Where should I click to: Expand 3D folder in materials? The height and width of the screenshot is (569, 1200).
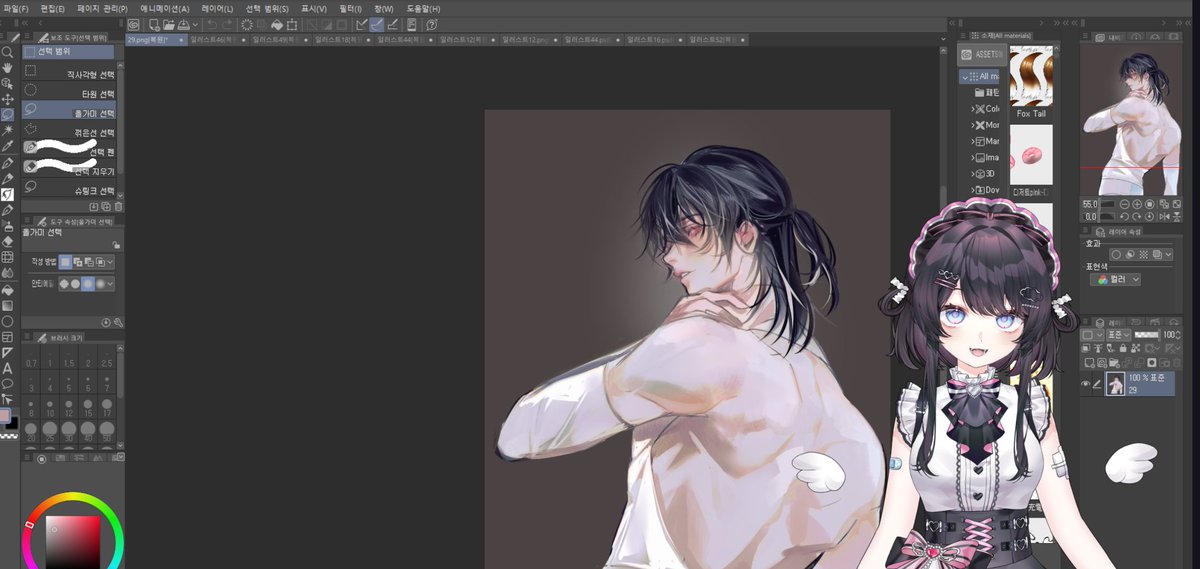pos(973,173)
